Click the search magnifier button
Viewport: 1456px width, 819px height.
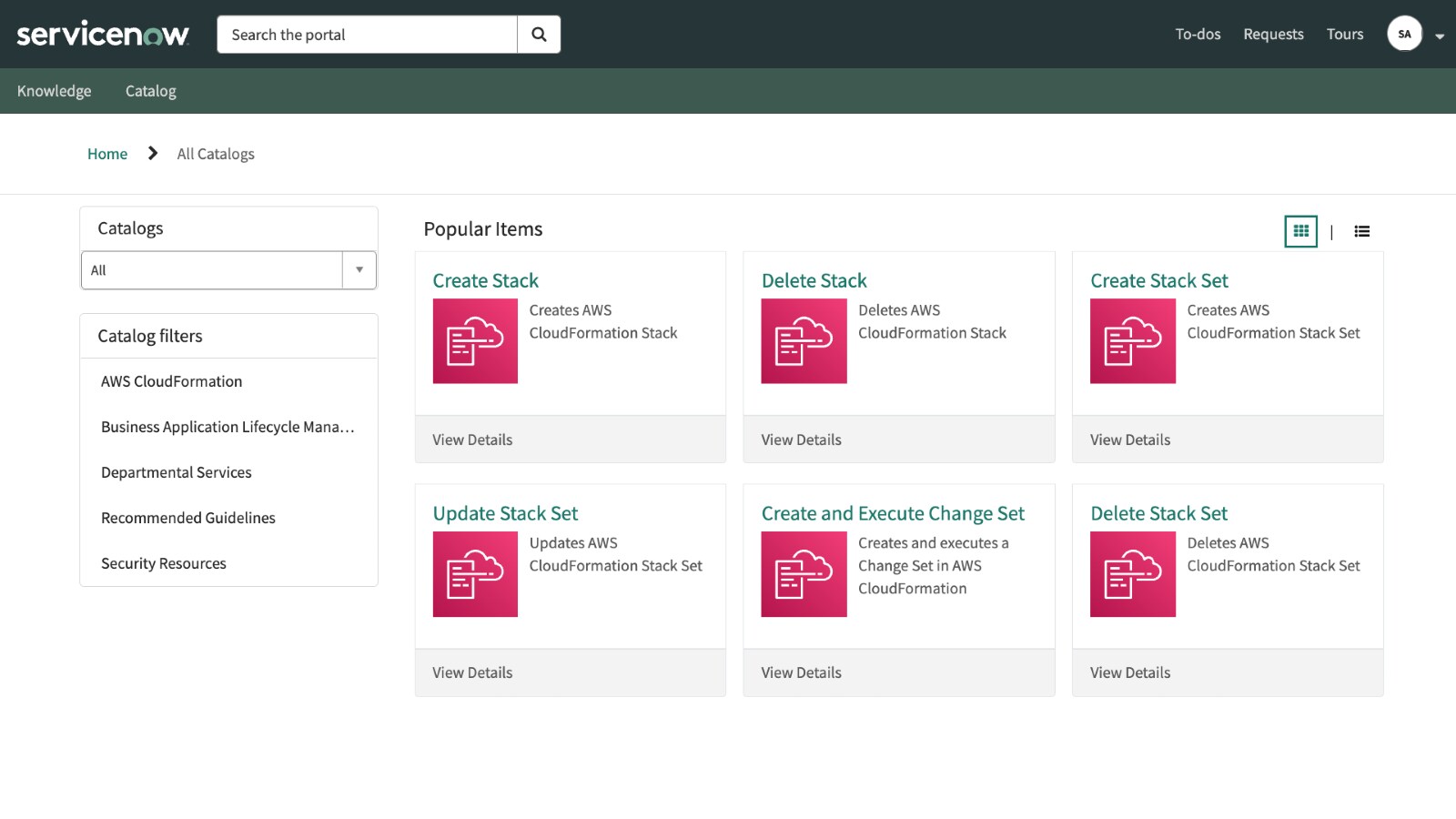click(x=539, y=35)
